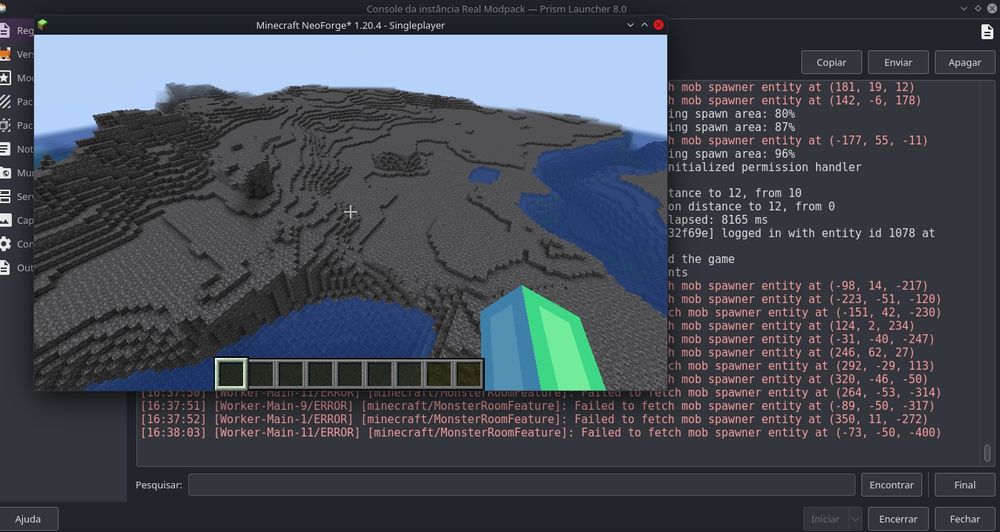Open the Servidores page icon
1000x532 pixels.
coord(5,196)
